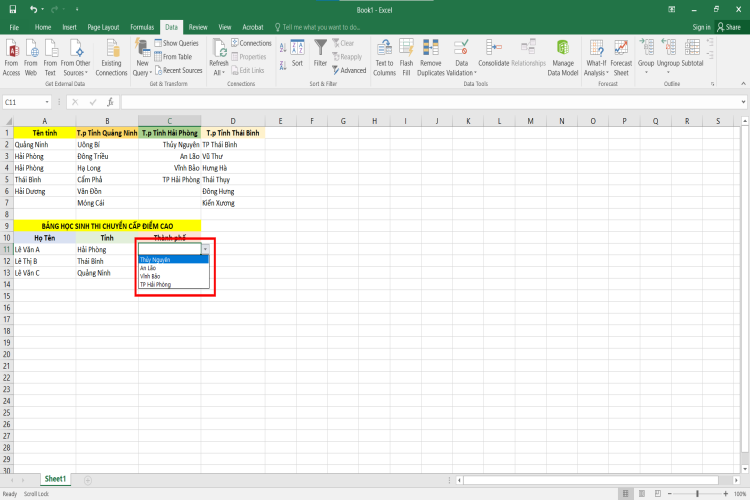Viewport: 750px width, 500px height.
Task: Click the Ungroup icon
Action: [x=668, y=56]
